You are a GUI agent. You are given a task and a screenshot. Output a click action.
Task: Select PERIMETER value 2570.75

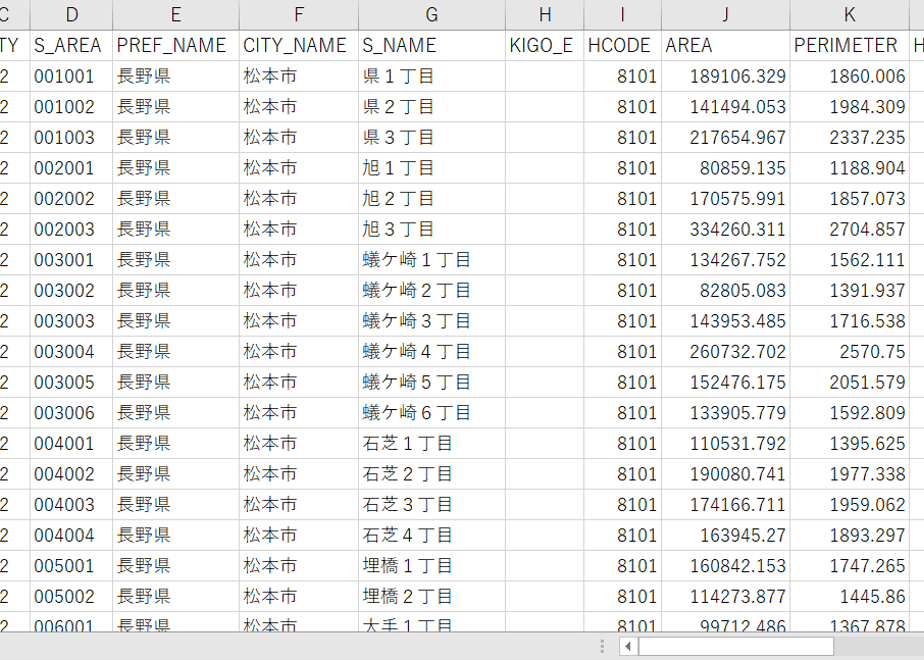tap(850, 352)
